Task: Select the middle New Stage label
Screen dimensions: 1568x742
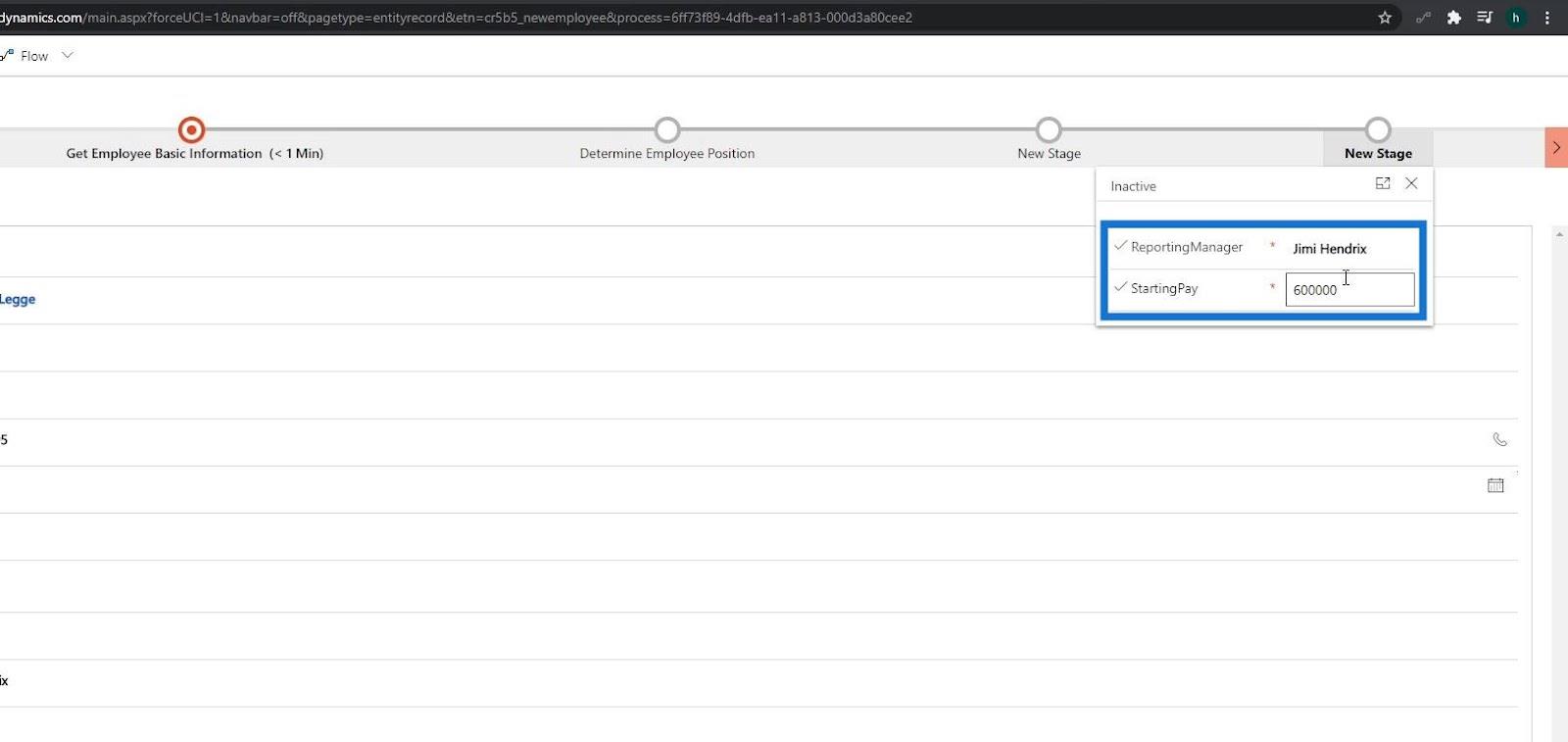Action: click(1049, 154)
